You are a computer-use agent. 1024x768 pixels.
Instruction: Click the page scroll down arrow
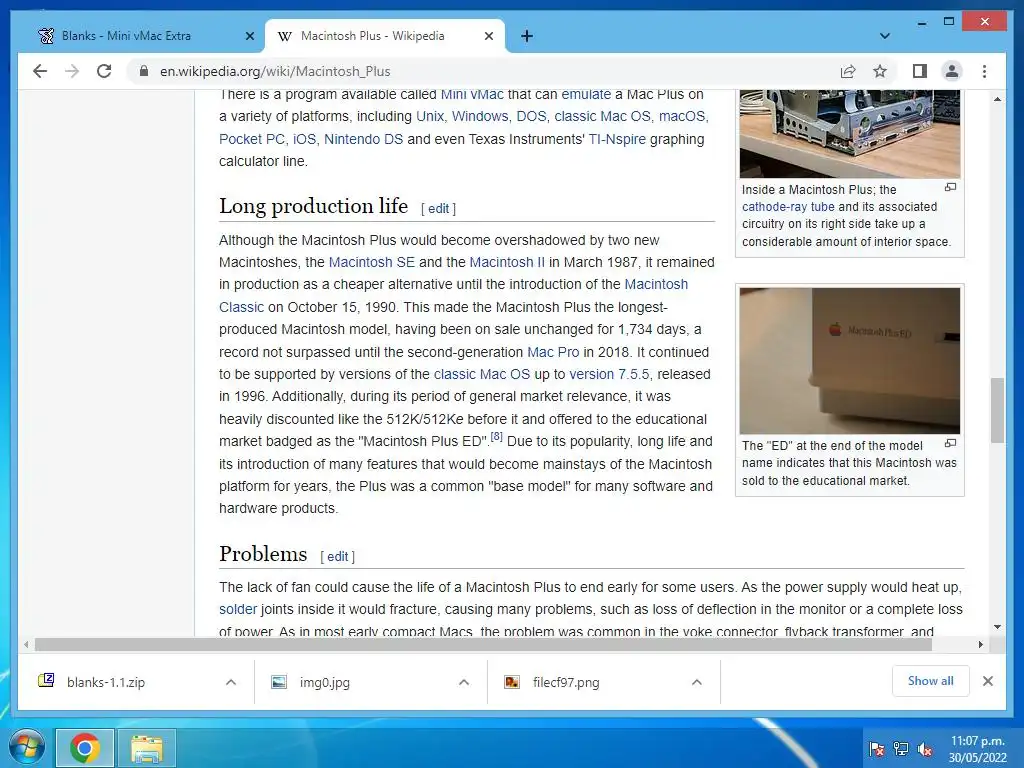(997, 627)
